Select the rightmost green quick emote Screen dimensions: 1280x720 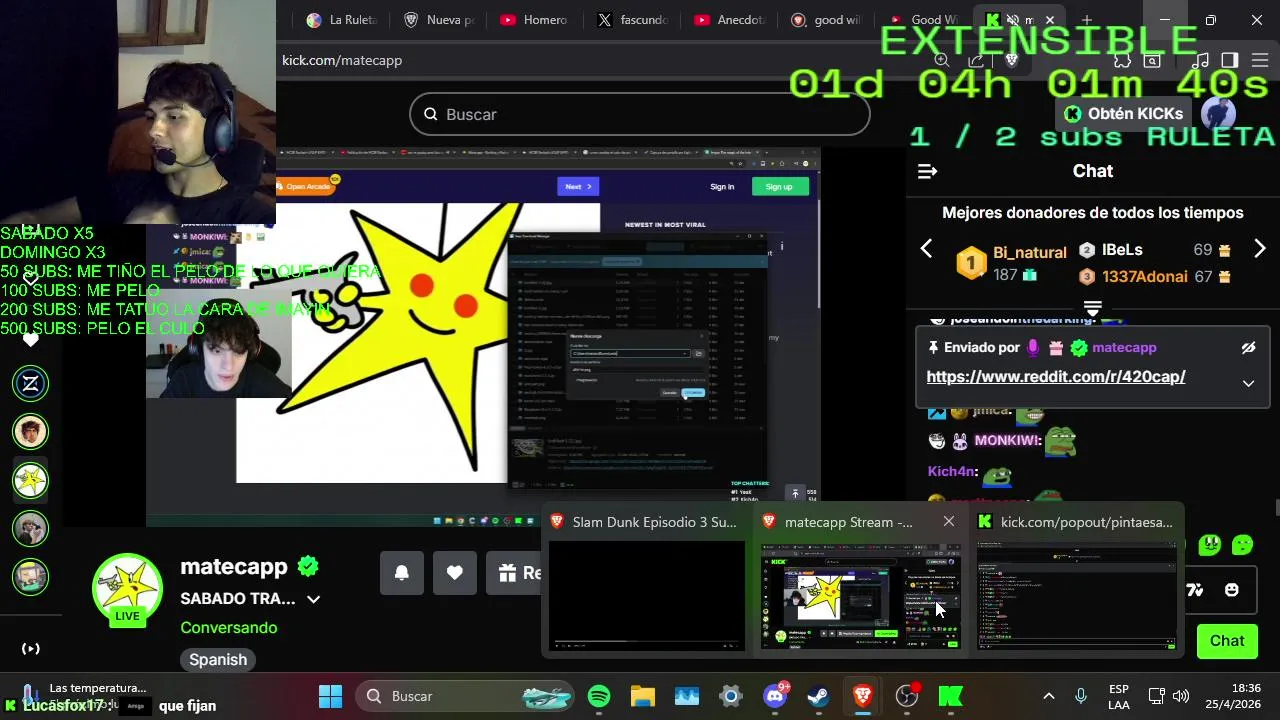[1243, 545]
